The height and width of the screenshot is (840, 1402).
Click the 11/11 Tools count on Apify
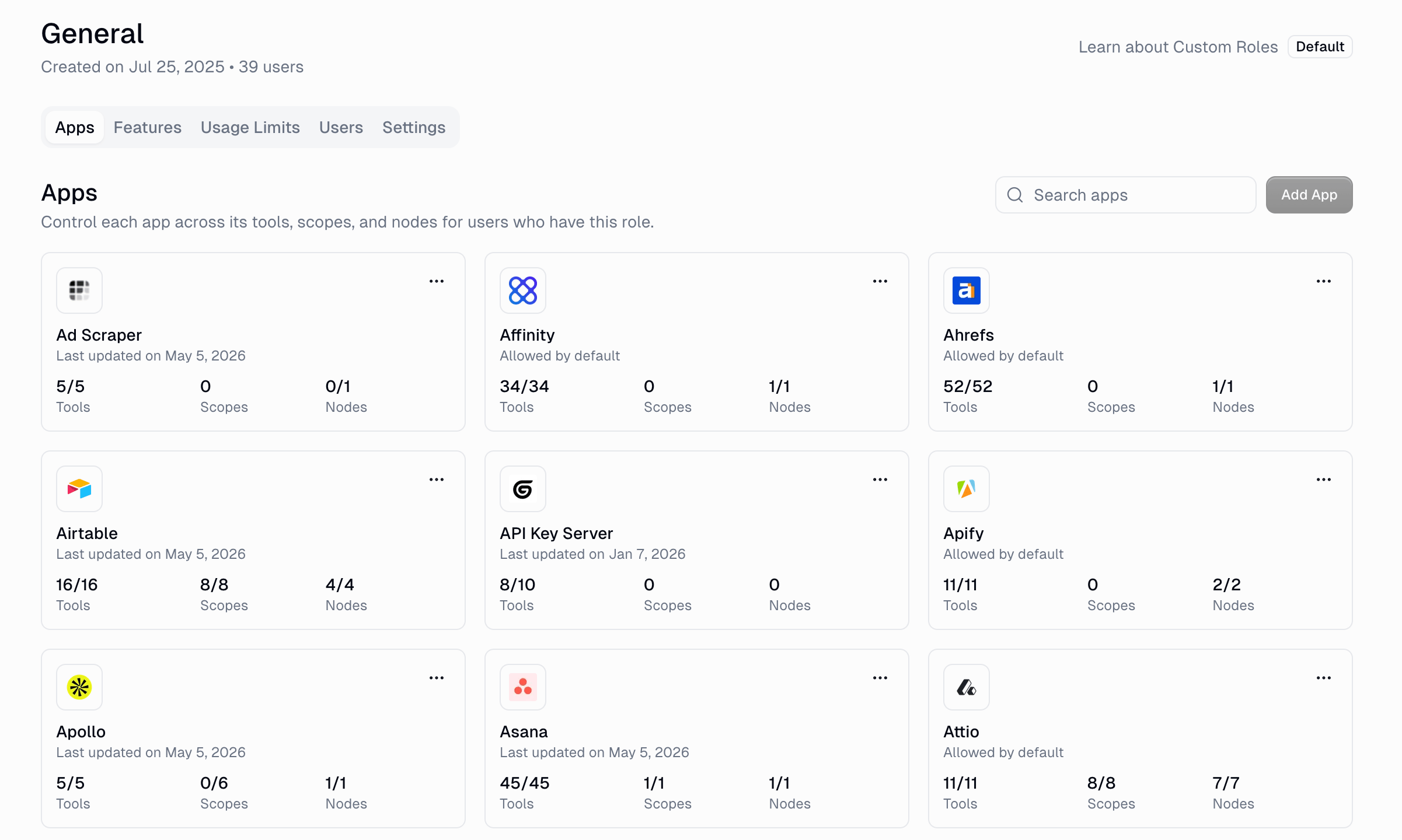point(961,584)
